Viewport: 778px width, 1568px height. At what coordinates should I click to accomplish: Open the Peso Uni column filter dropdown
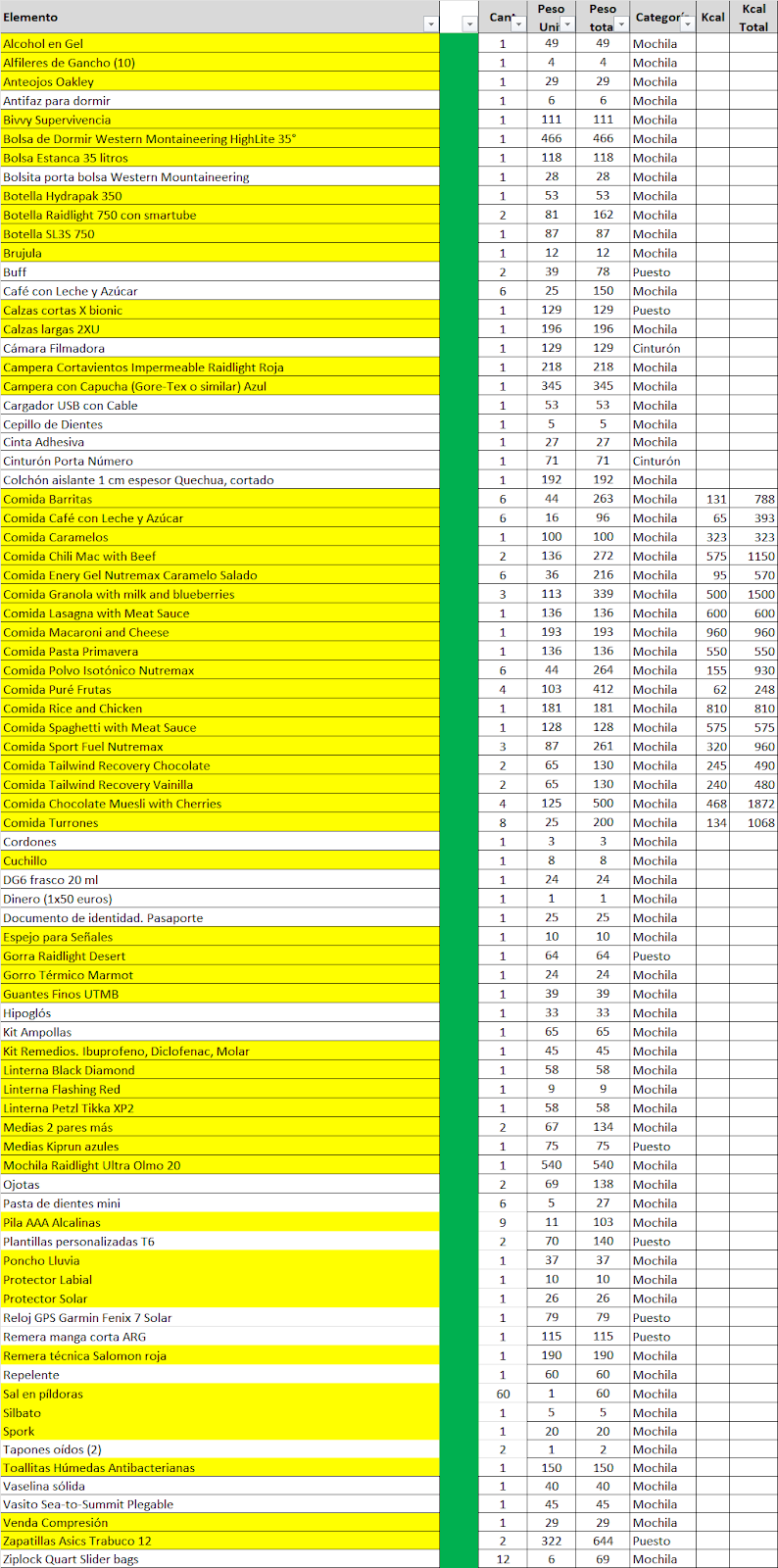(568, 24)
